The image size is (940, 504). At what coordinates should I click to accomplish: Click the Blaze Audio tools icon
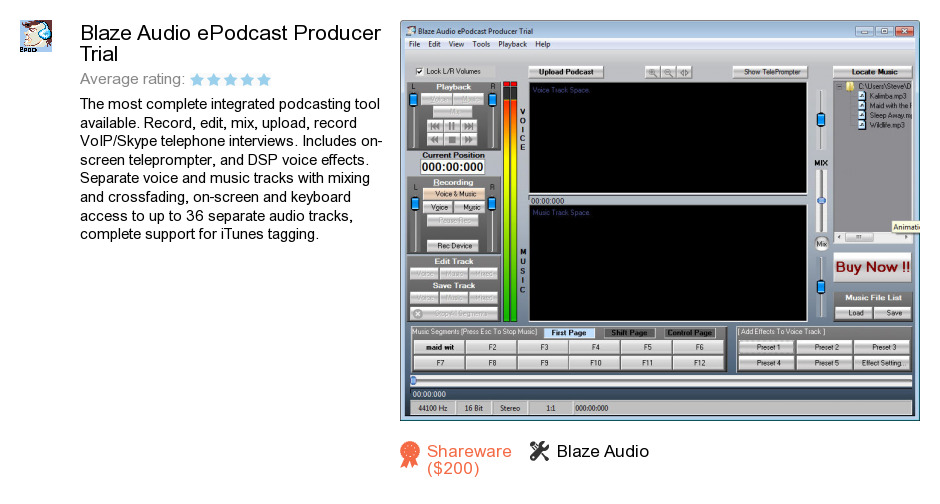pos(539,451)
